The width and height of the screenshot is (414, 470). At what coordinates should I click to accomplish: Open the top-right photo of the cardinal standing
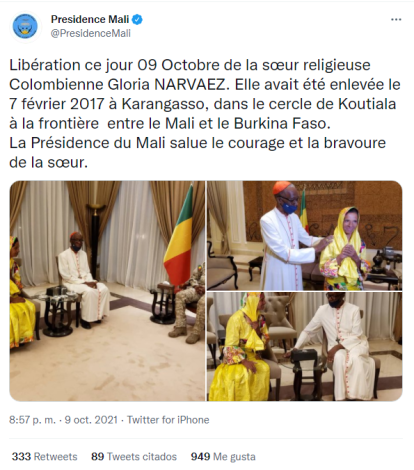(x=305, y=235)
